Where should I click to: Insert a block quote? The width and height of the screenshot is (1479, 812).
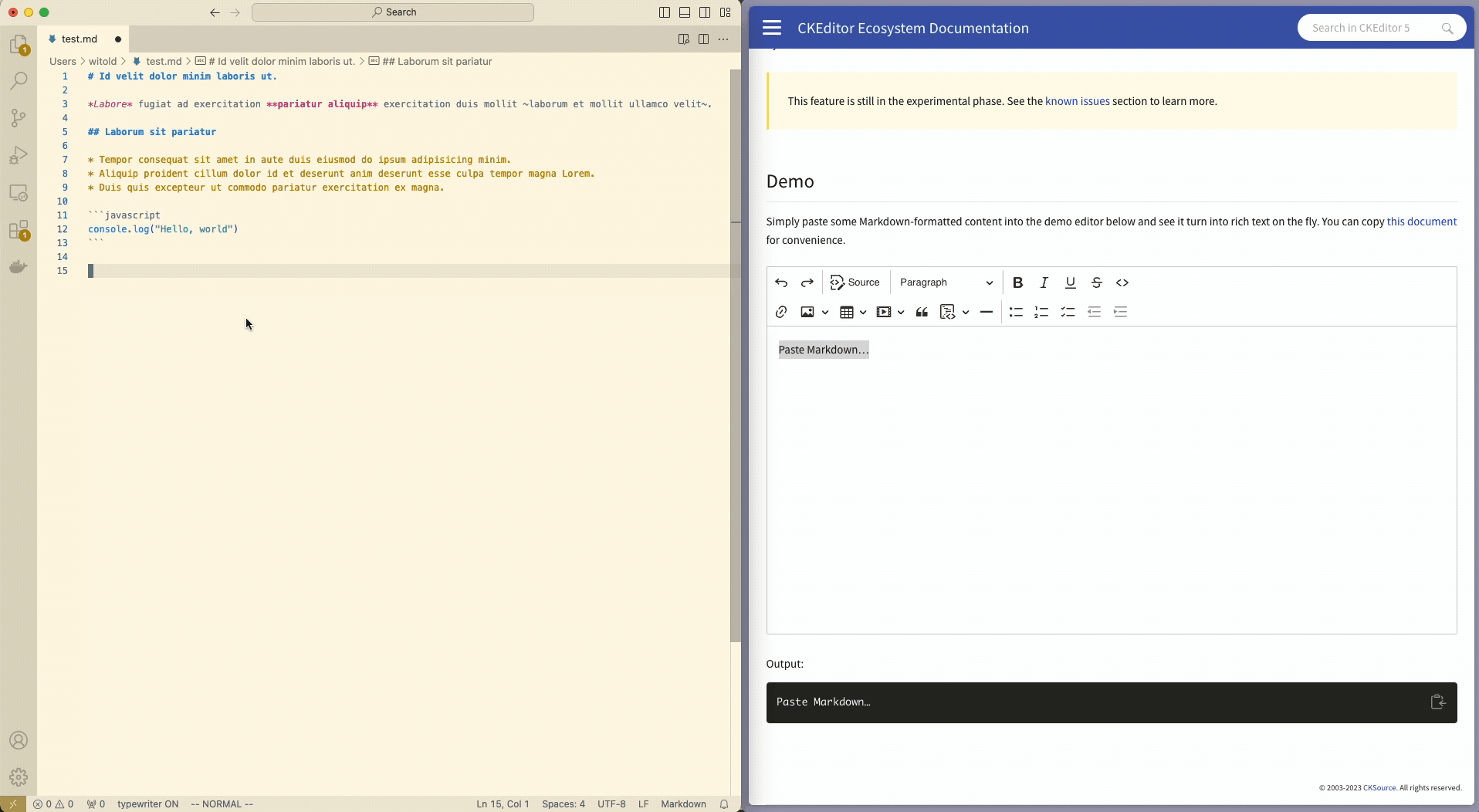click(922, 312)
